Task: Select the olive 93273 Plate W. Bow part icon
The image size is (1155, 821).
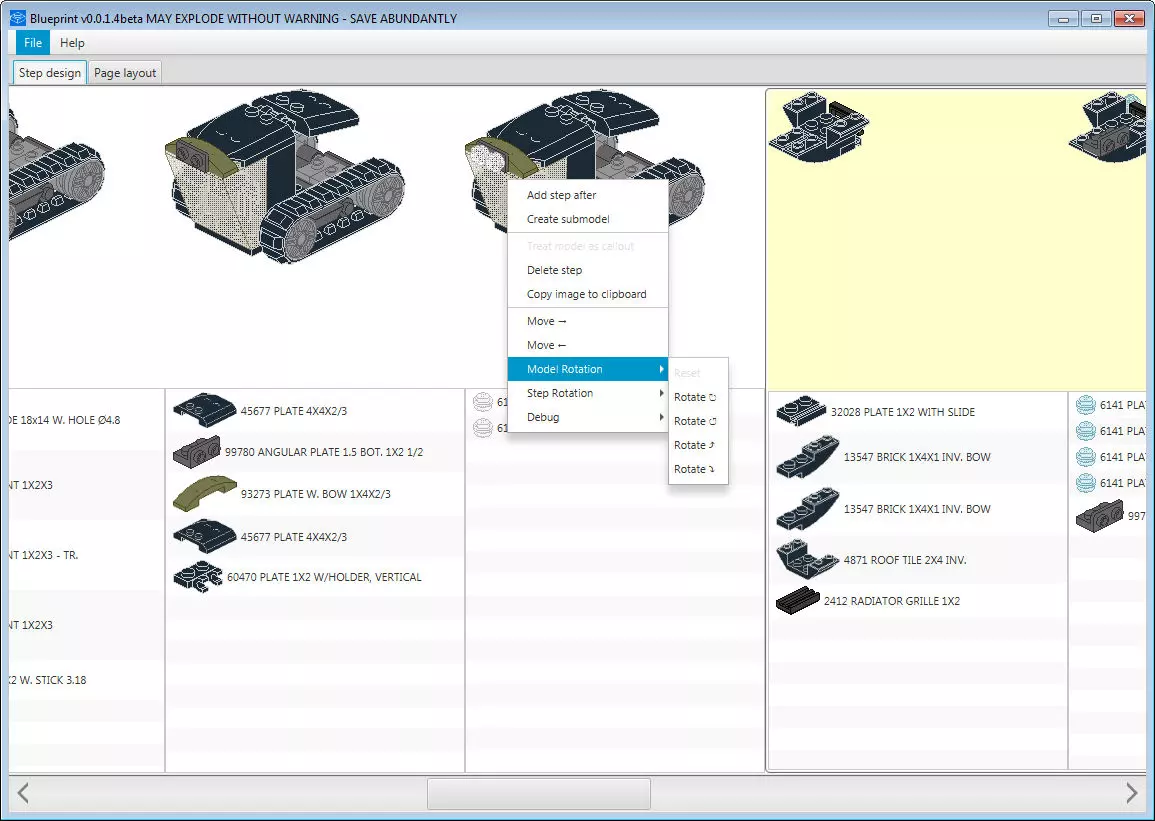Action: (205, 493)
